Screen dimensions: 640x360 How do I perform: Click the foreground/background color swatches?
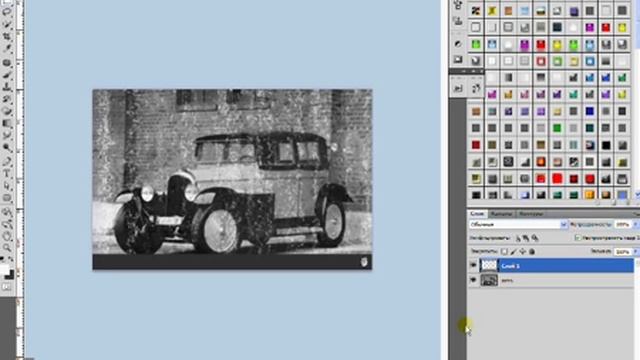point(7,272)
